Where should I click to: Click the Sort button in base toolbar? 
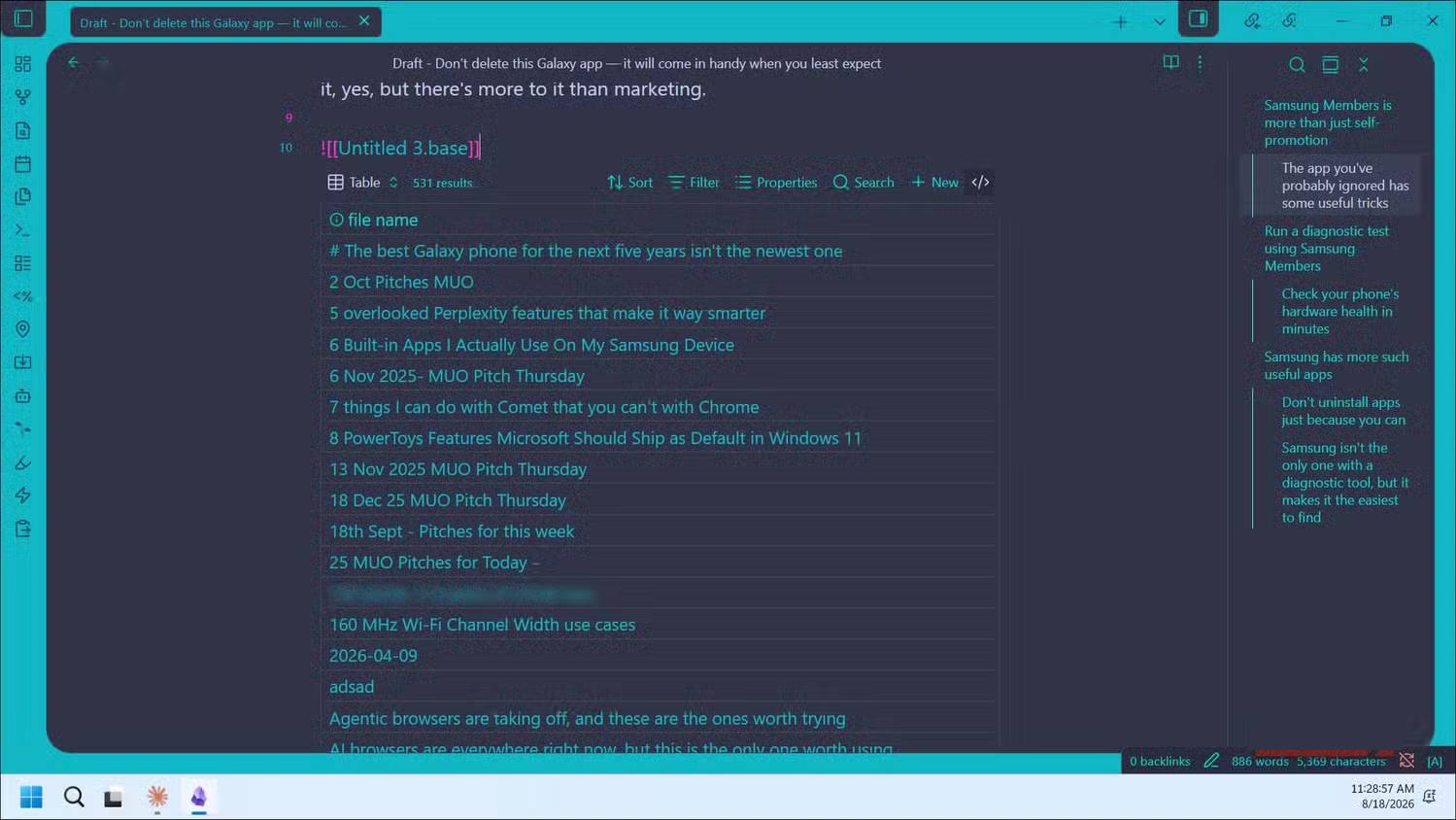(630, 182)
